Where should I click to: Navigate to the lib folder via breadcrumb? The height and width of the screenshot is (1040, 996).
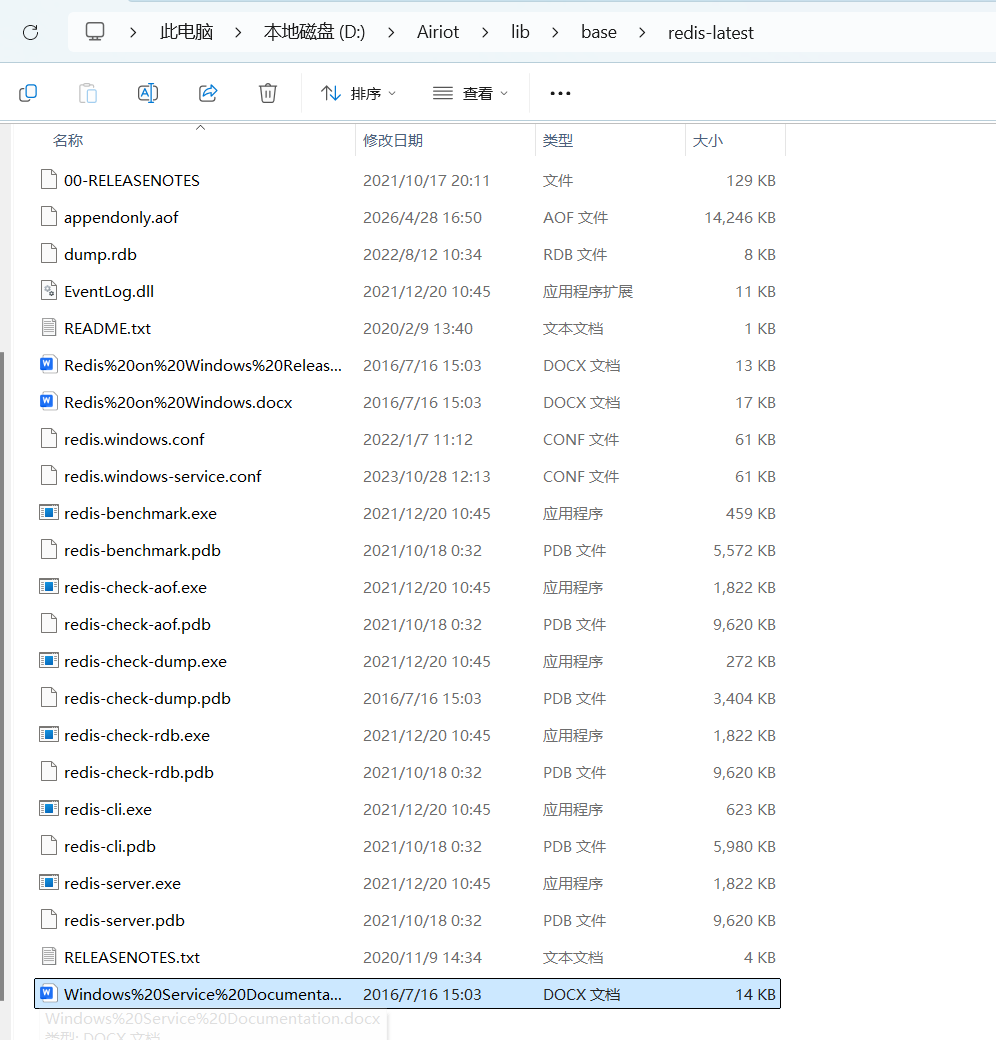coord(520,32)
